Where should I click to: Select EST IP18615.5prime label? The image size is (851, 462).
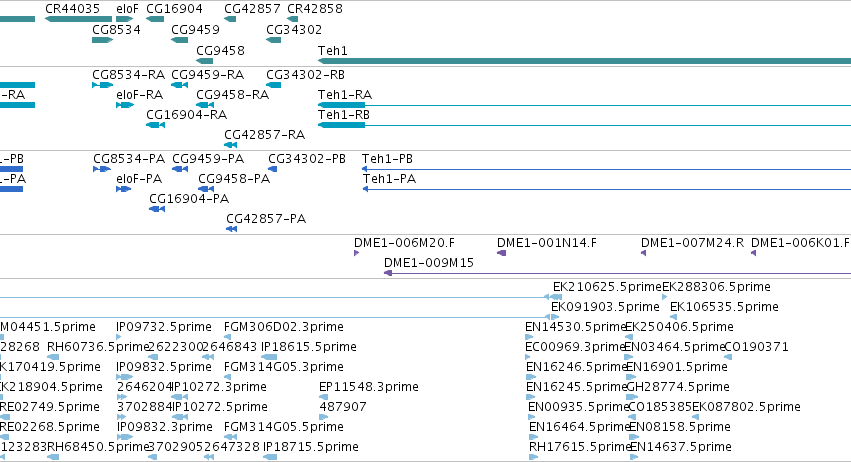[309, 347]
